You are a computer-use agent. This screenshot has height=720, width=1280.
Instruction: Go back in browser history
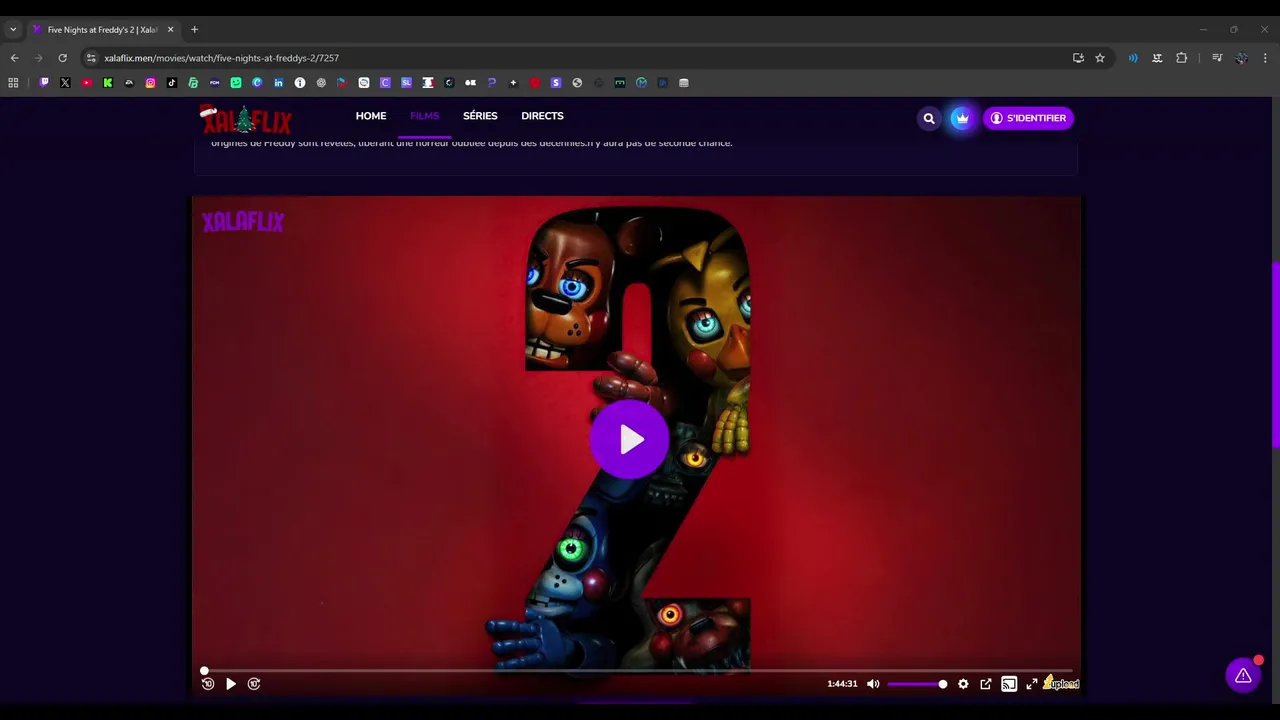click(14, 58)
